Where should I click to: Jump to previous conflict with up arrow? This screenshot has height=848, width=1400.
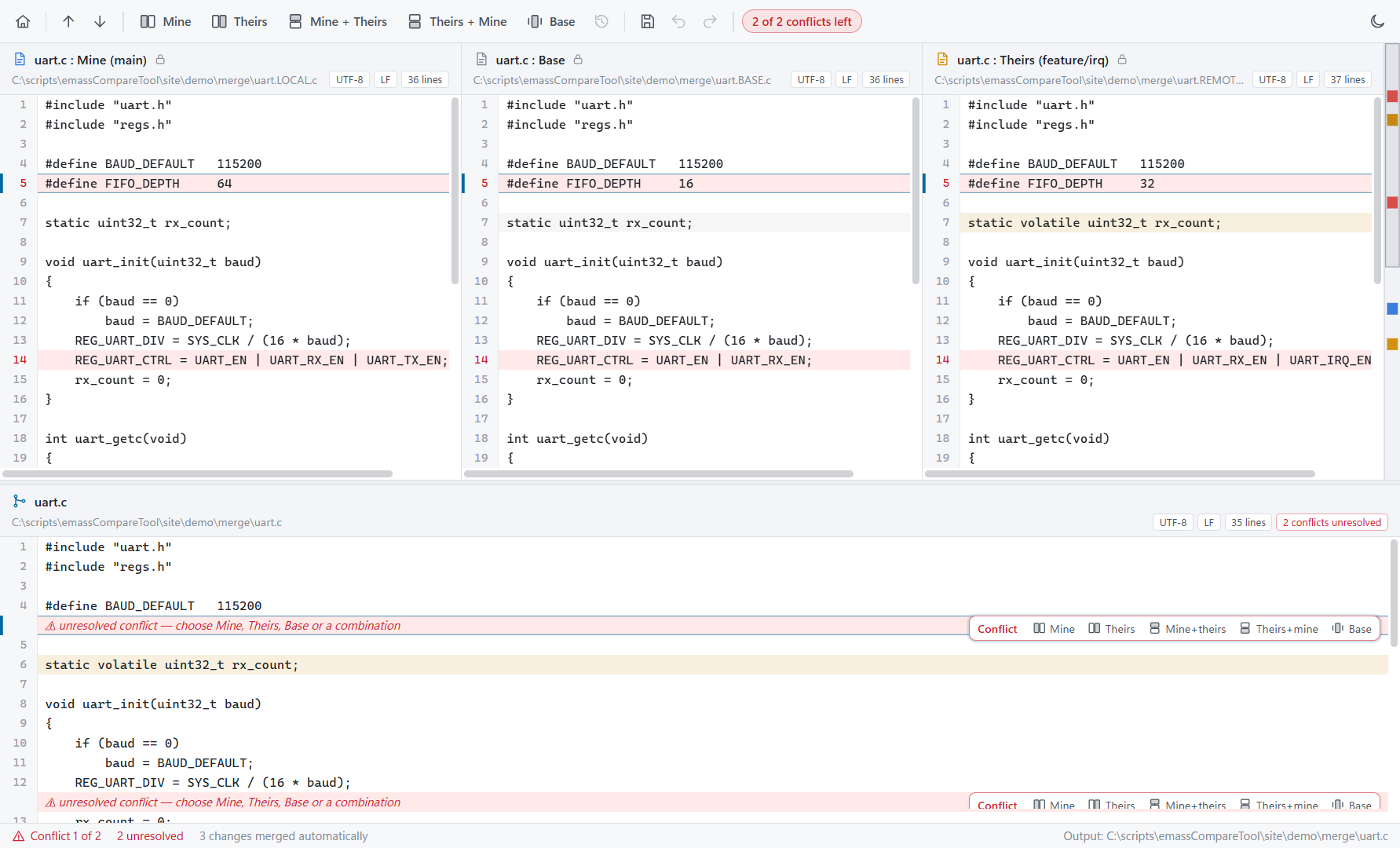tap(68, 21)
